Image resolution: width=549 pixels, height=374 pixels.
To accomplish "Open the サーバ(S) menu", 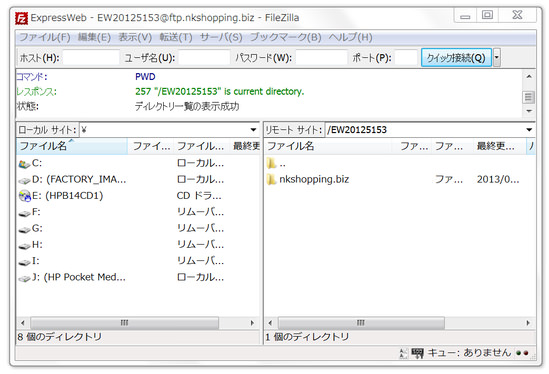I will (x=221, y=37).
